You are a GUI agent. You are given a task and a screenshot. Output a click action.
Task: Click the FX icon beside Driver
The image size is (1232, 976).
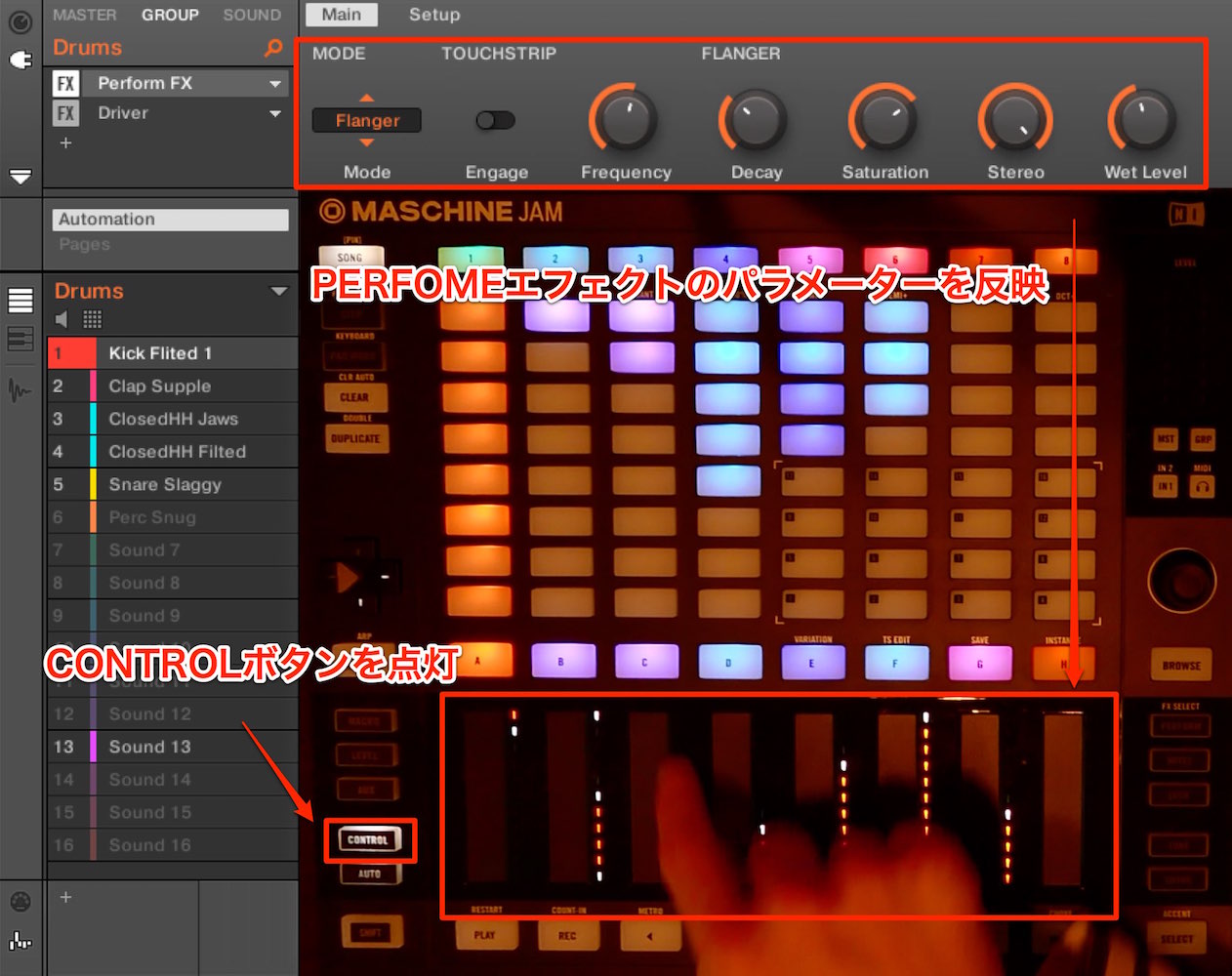tap(65, 113)
